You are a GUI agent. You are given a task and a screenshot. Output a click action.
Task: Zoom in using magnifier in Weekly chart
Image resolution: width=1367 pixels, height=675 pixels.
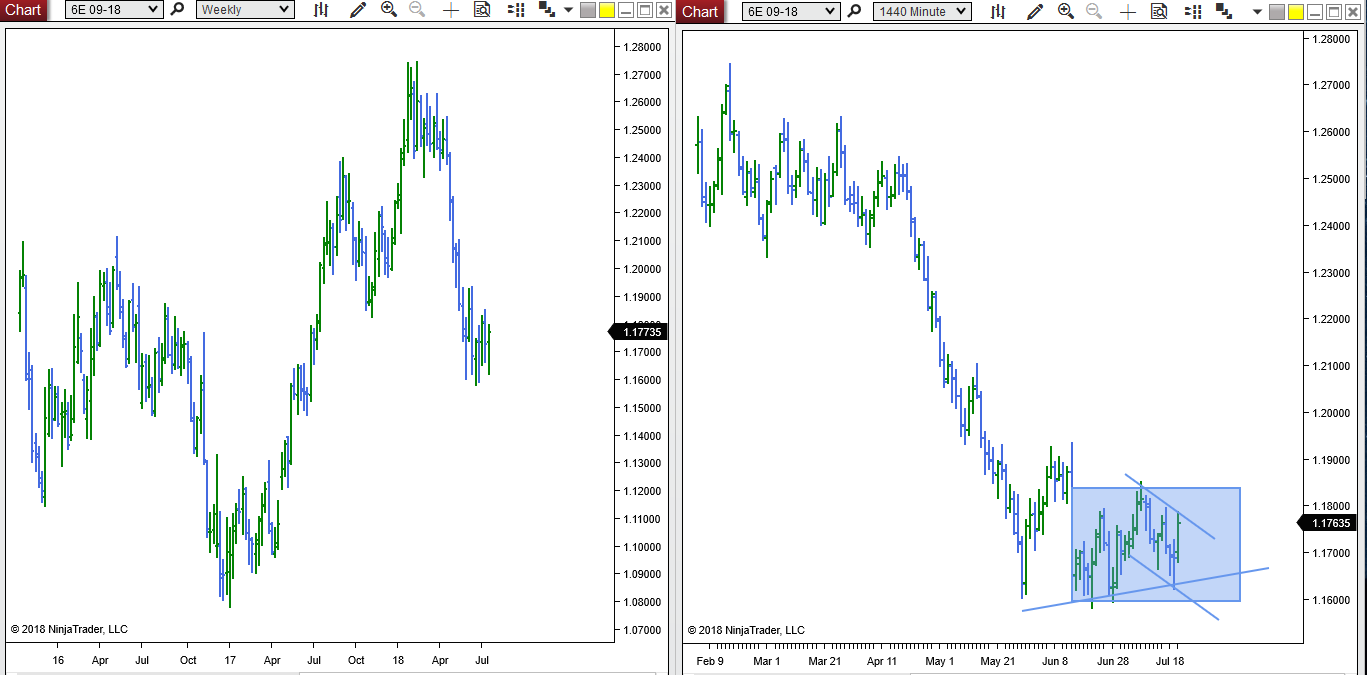pos(389,10)
